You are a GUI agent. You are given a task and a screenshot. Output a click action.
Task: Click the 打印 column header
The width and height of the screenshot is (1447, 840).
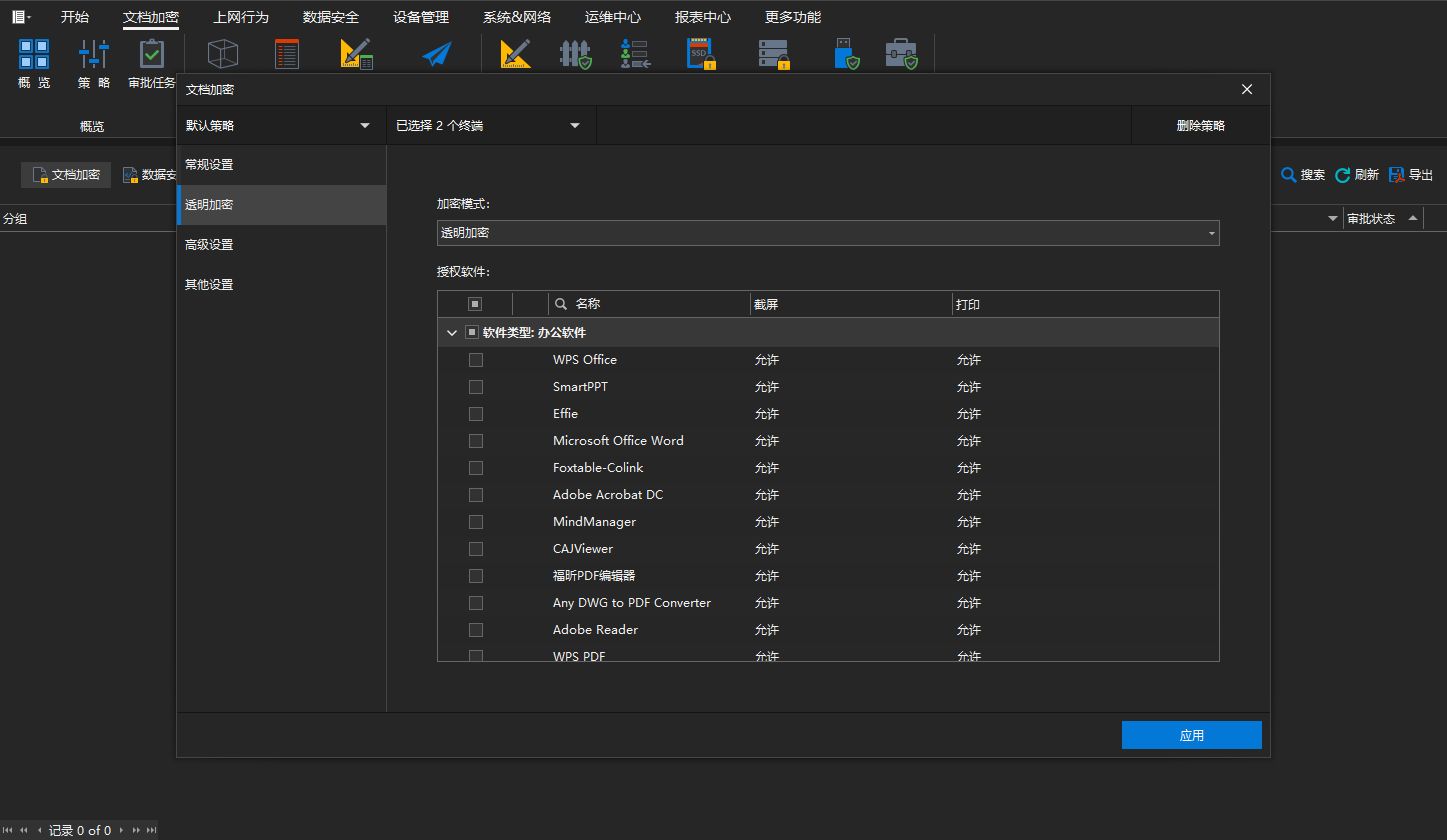[x=1085, y=304]
